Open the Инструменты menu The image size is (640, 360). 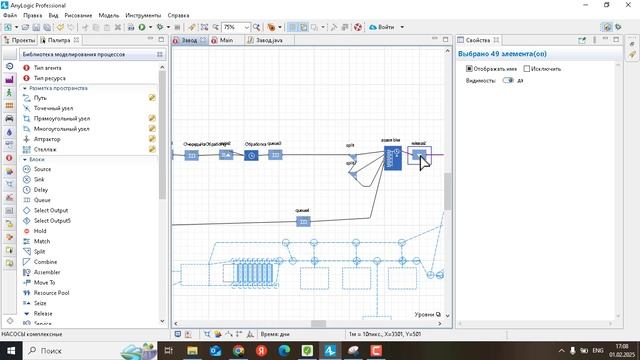click(x=143, y=15)
